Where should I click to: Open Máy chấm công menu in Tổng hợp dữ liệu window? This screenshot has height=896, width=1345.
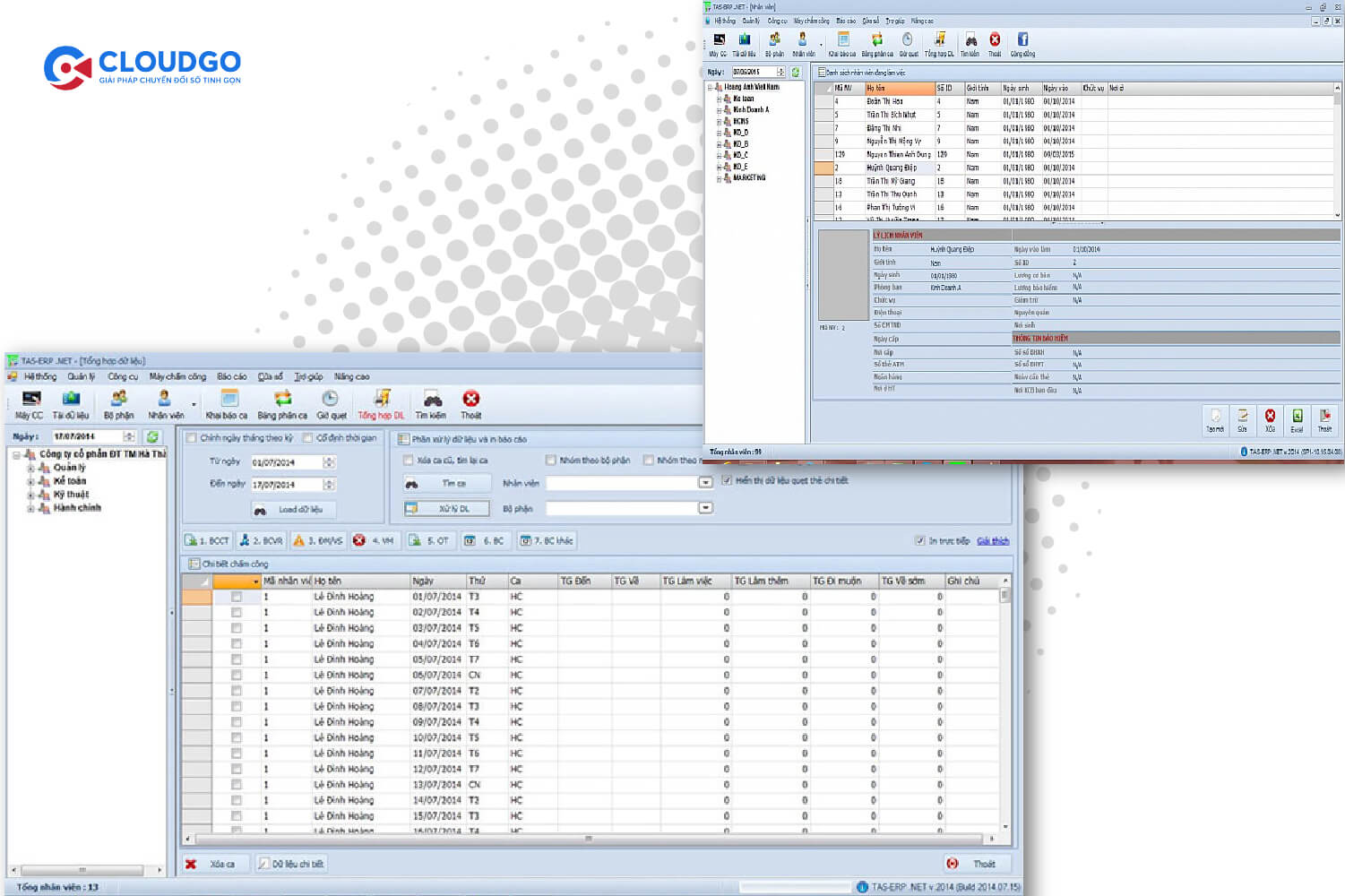(177, 376)
